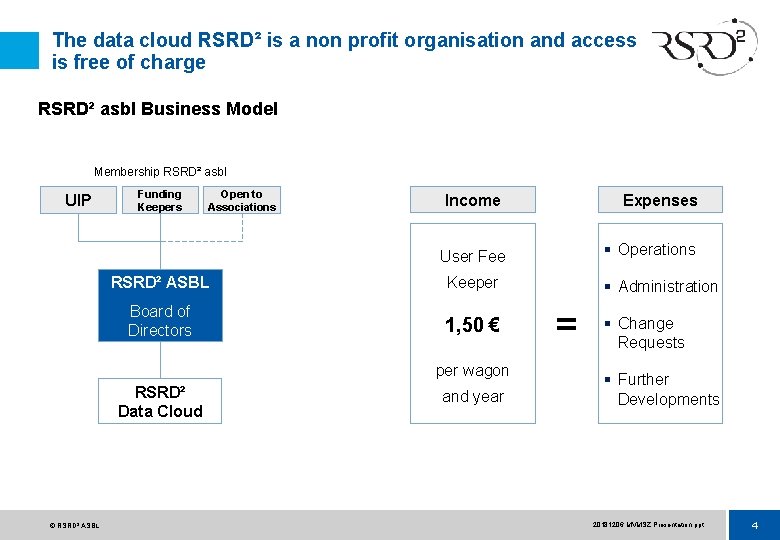Click the RSRD² Data Cloud box
The height and width of the screenshot is (540, 780).
(x=160, y=401)
